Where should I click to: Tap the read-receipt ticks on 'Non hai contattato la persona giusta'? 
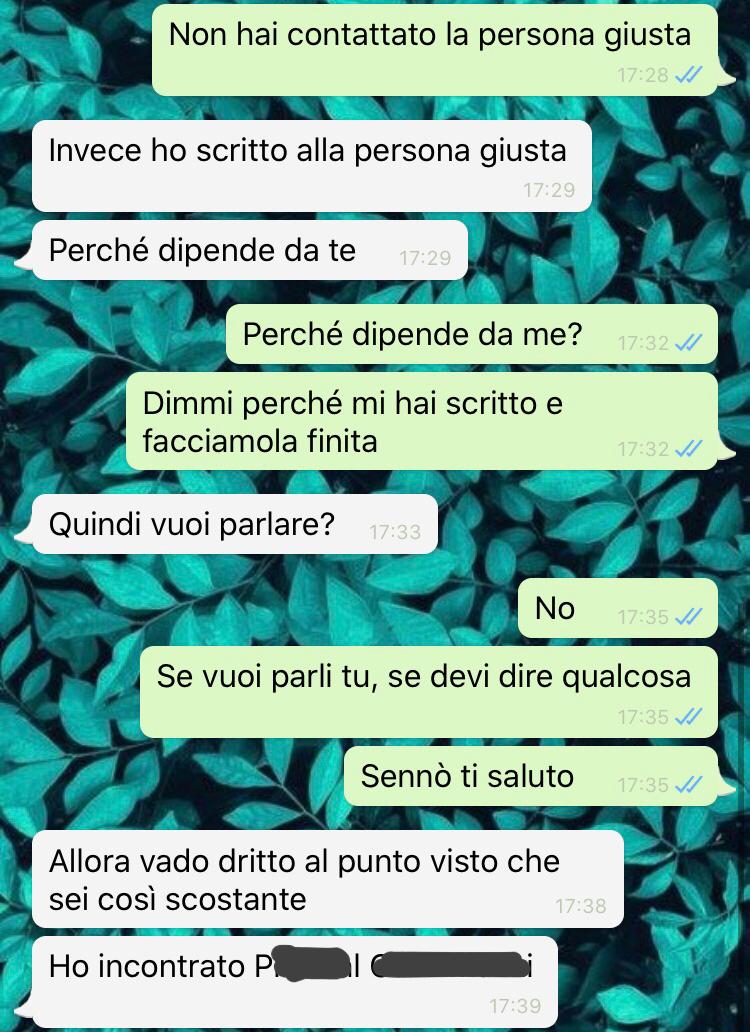[689, 75]
